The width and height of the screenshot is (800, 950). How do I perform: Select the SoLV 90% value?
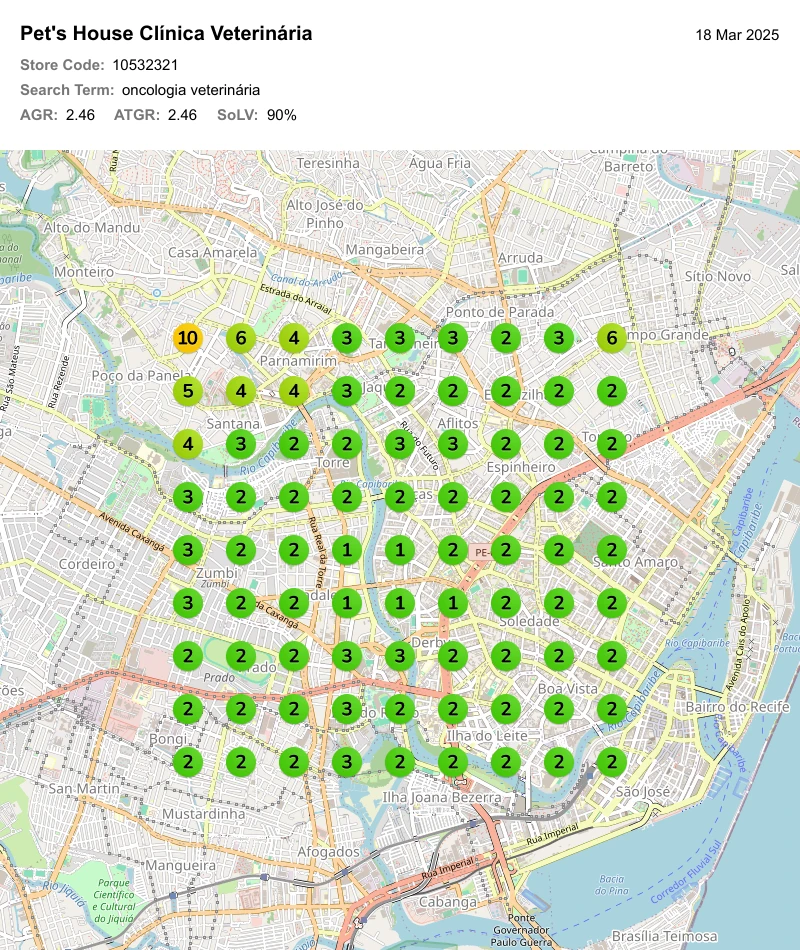[x=282, y=115]
